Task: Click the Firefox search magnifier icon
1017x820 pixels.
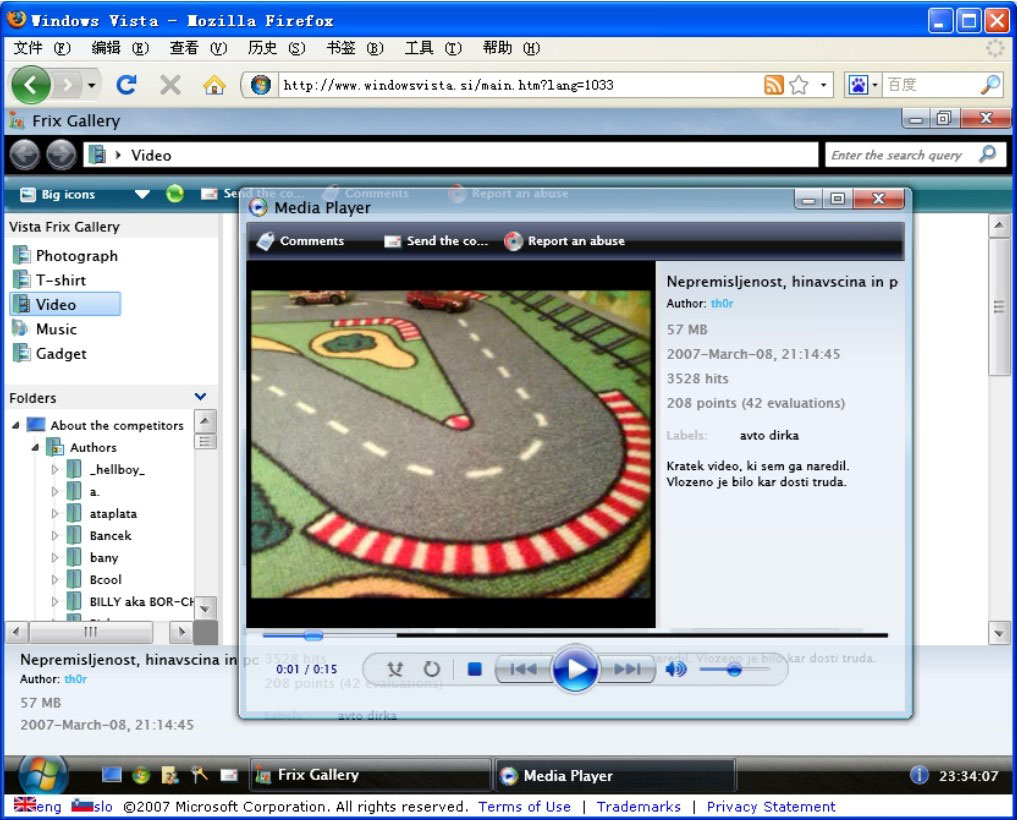Action: tap(990, 85)
